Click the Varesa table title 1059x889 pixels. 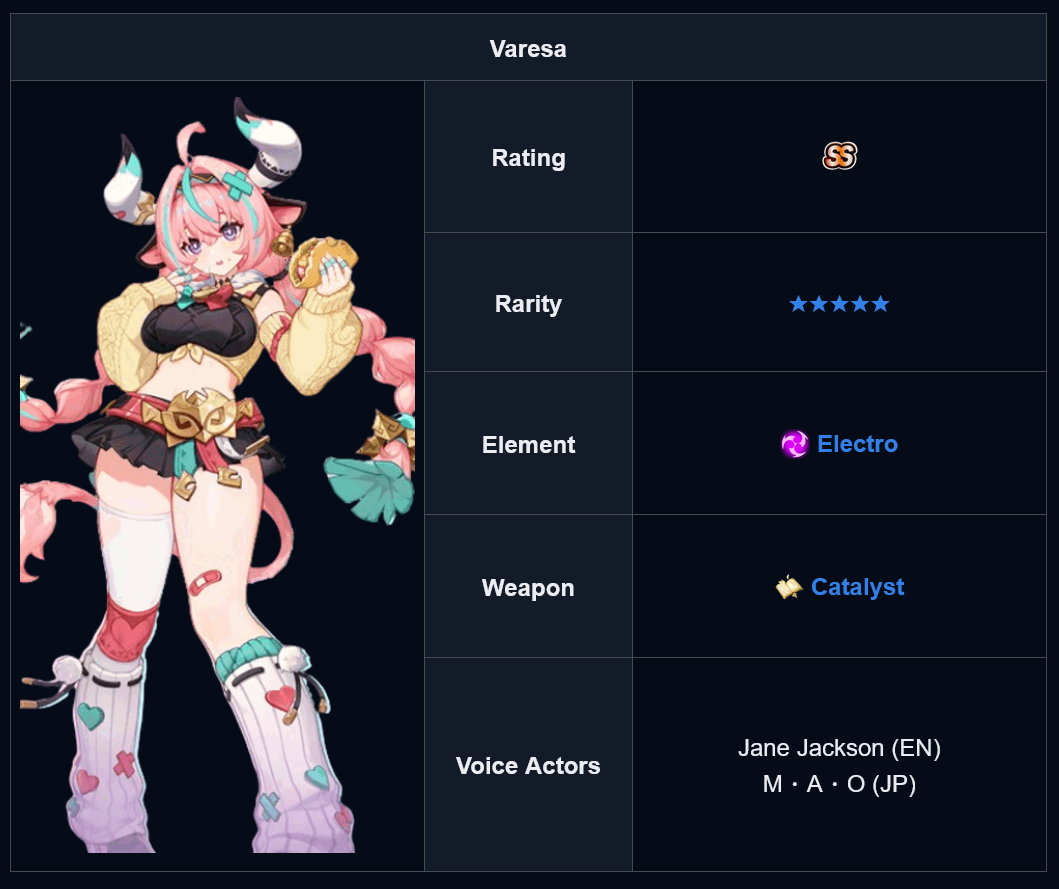coord(528,49)
